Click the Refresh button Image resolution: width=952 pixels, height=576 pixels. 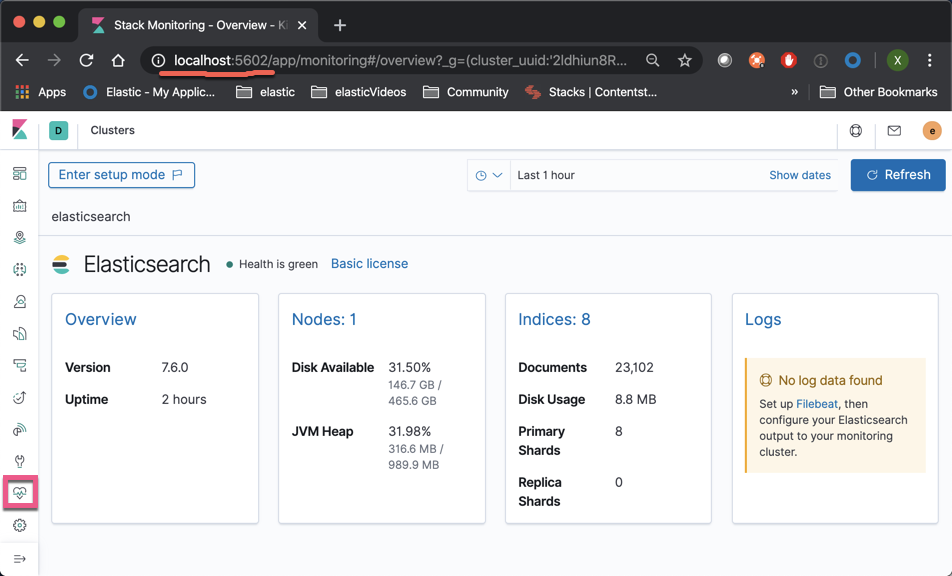click(x=898, y=175)
